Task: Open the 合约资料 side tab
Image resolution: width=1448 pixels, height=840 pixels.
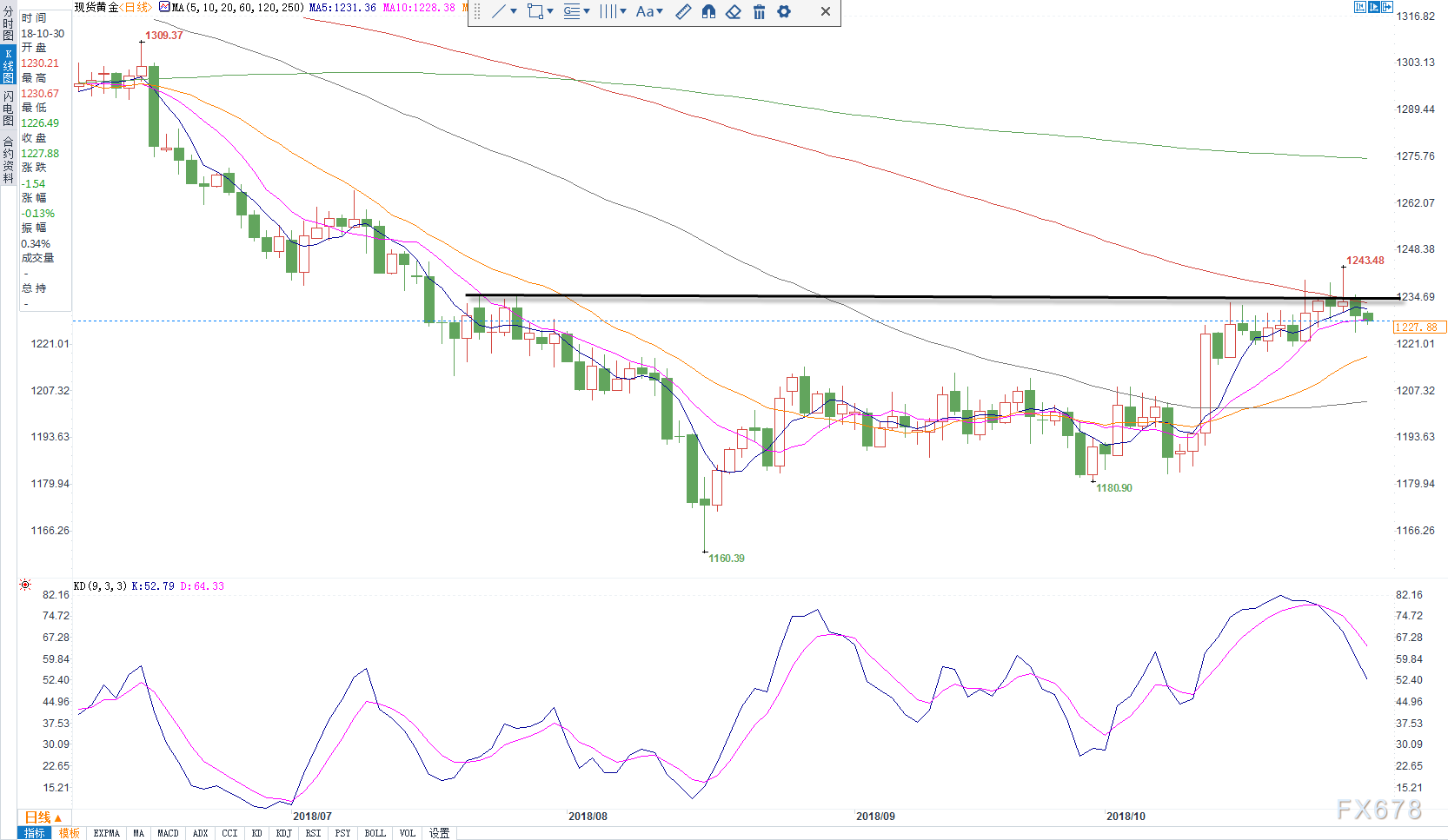Action: coord(8,159)
